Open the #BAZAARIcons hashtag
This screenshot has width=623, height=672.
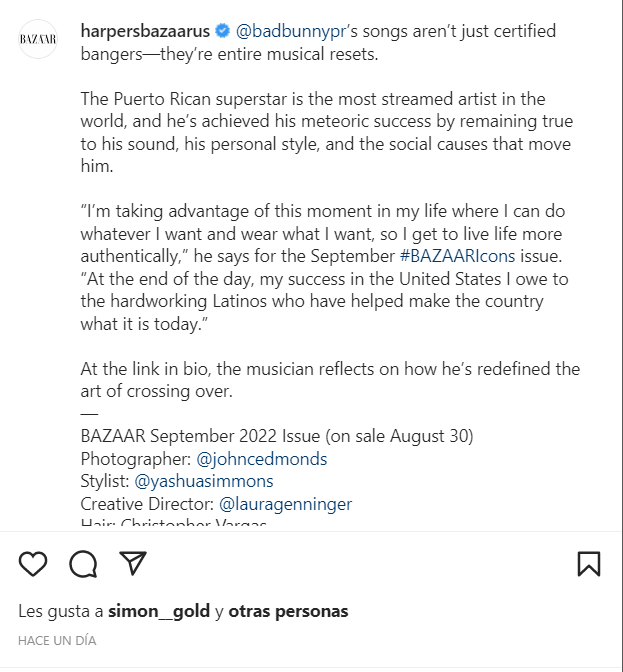[462, 256]
